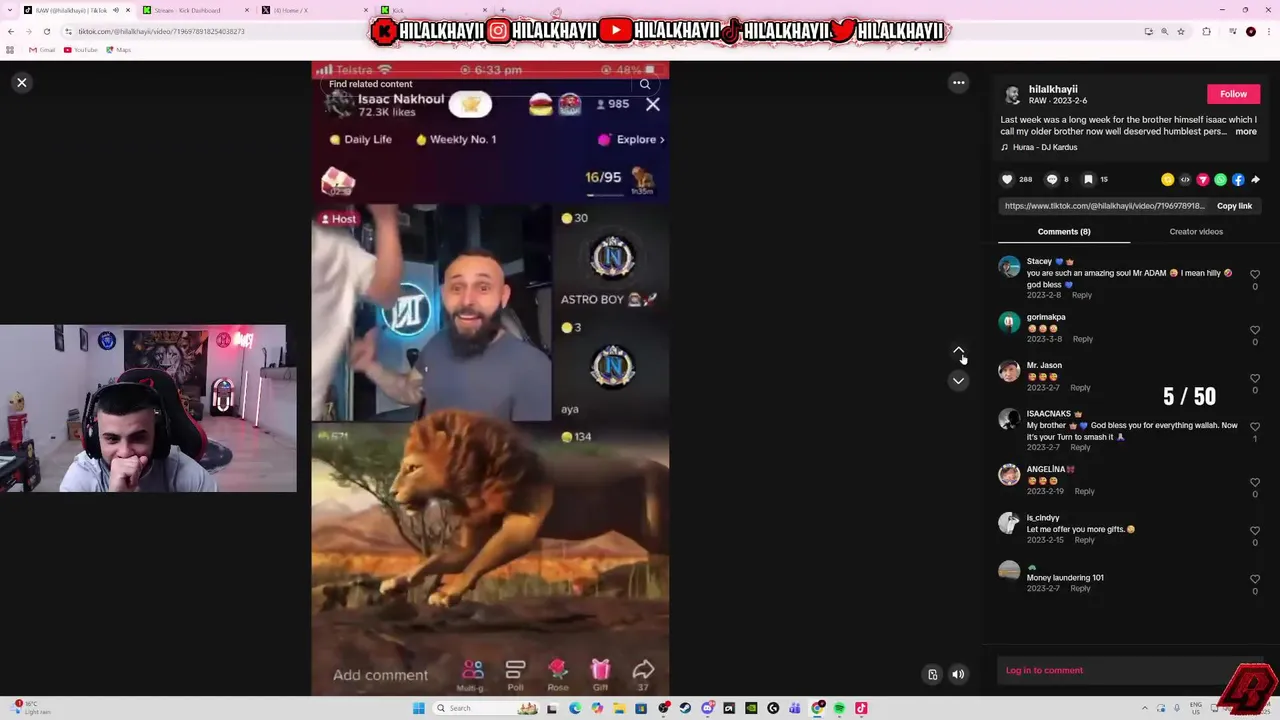
Task: Like the 'Money laundering 101' comment
Action: pos(1255,579)
